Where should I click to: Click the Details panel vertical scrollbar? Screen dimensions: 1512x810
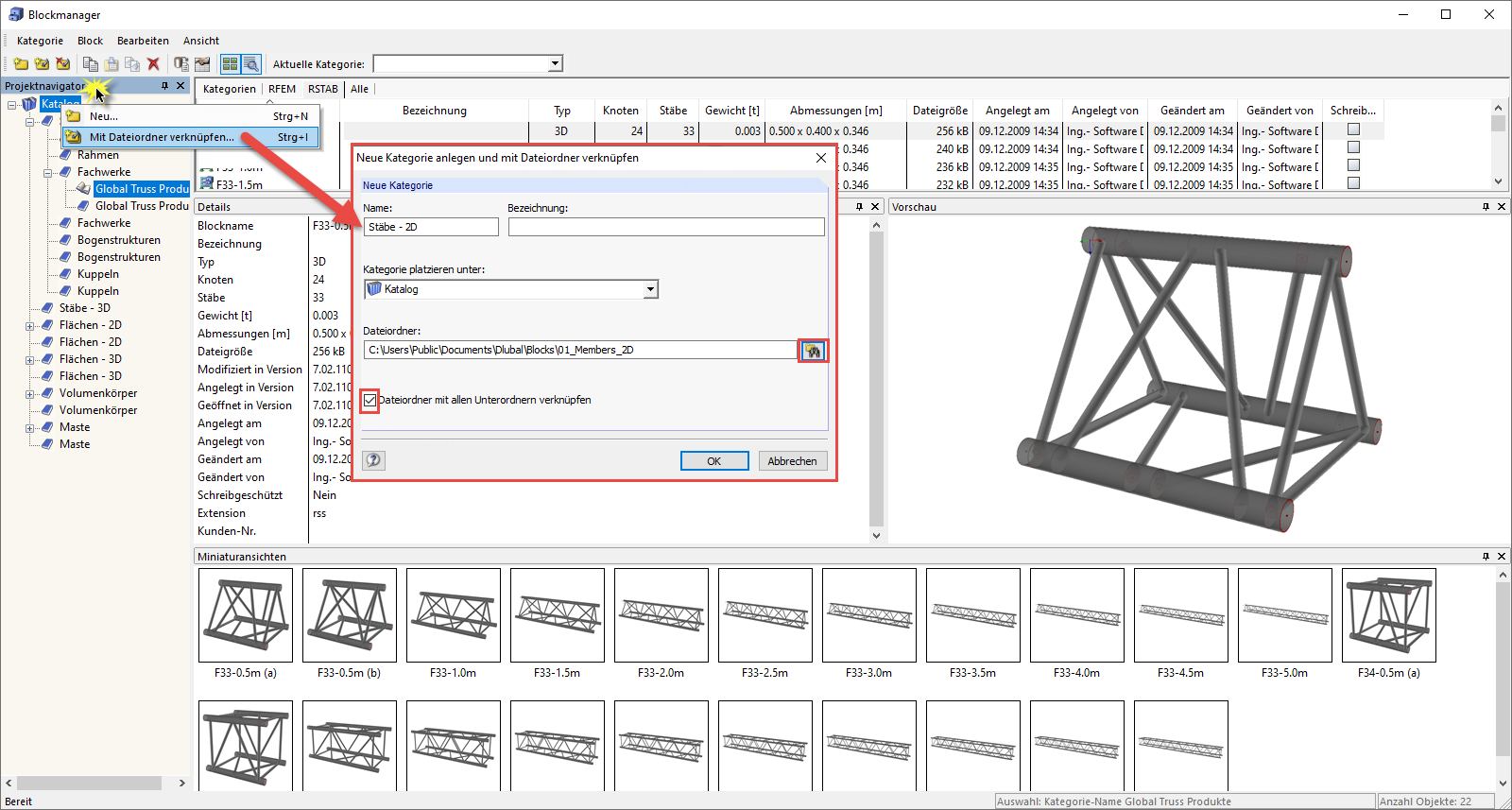pyautogui.click(x=876, y=380)
